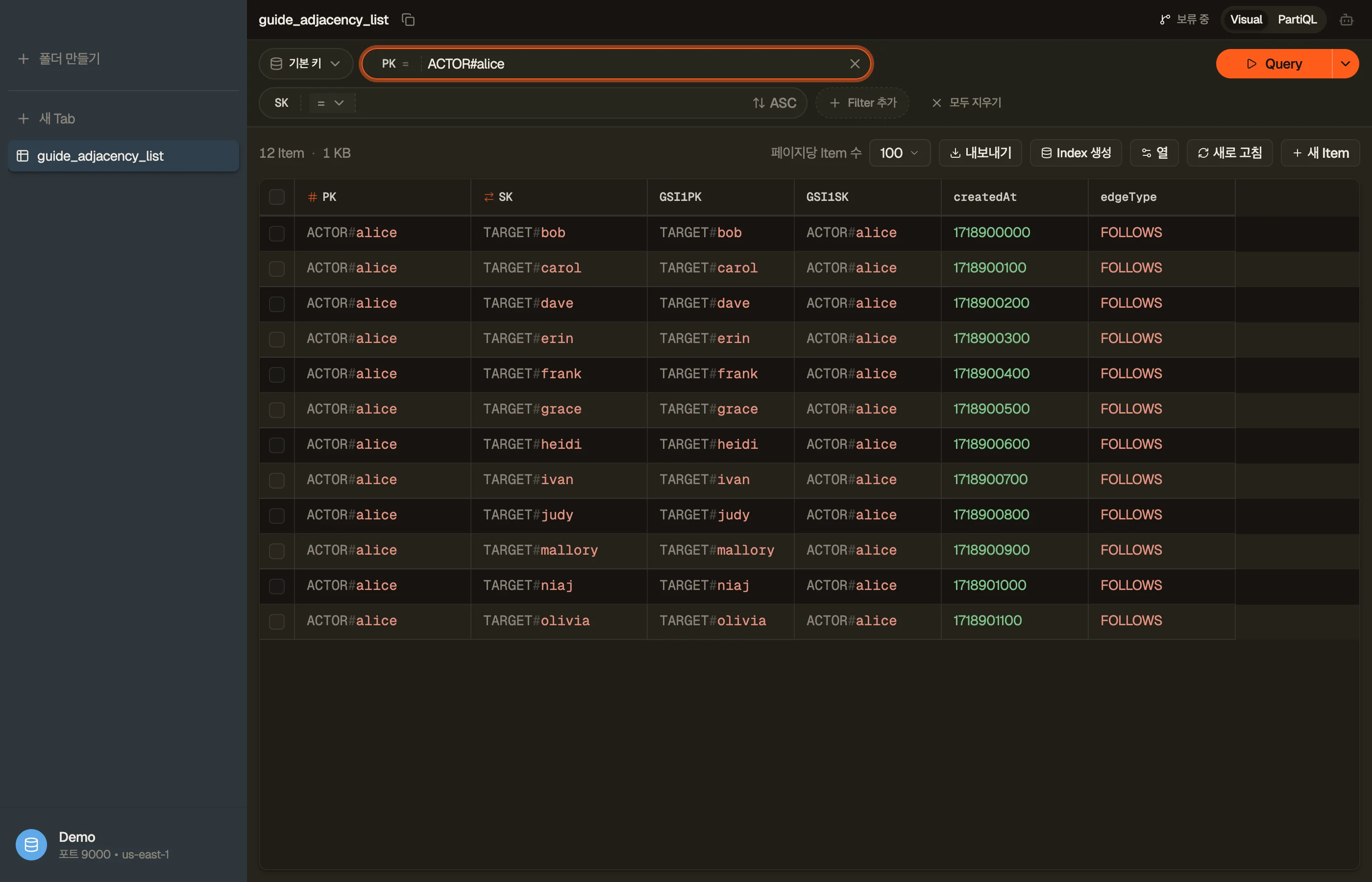Copy the table name guide_adjacency_list
The height and width of the screenshot is (882, 1372).
tap(408, 20)
